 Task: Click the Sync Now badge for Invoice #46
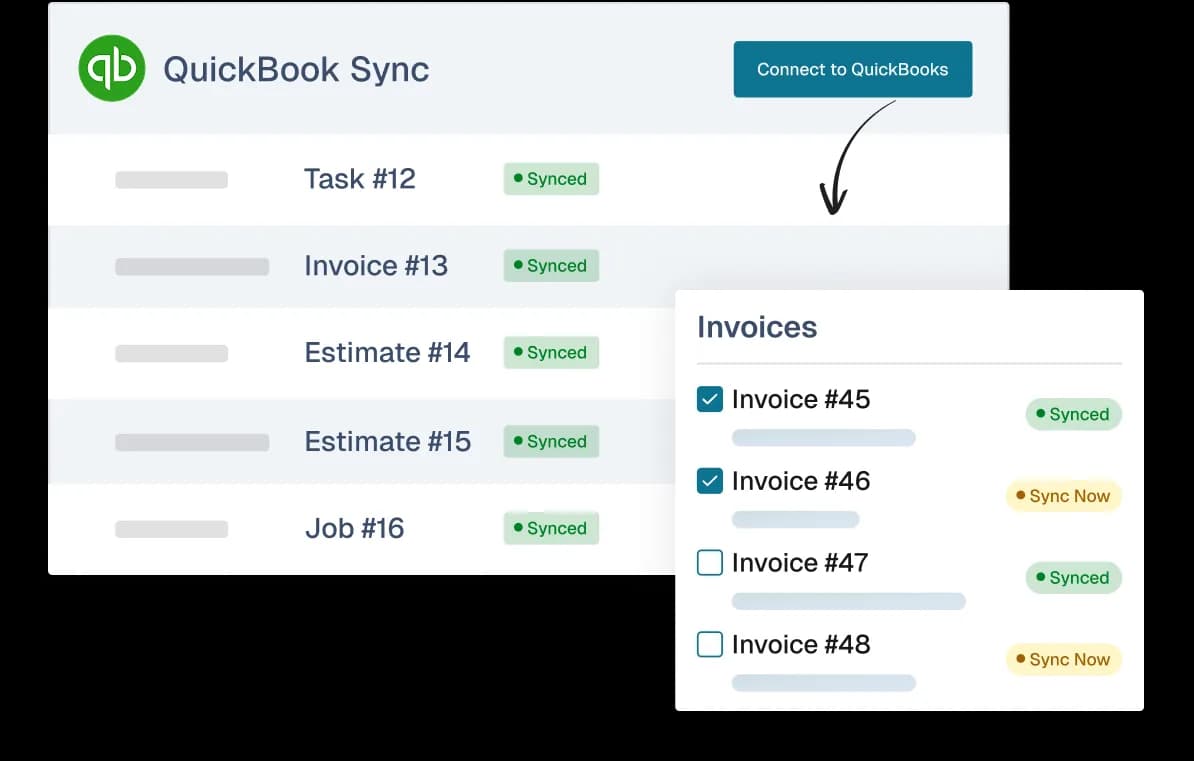point(1063,496)
